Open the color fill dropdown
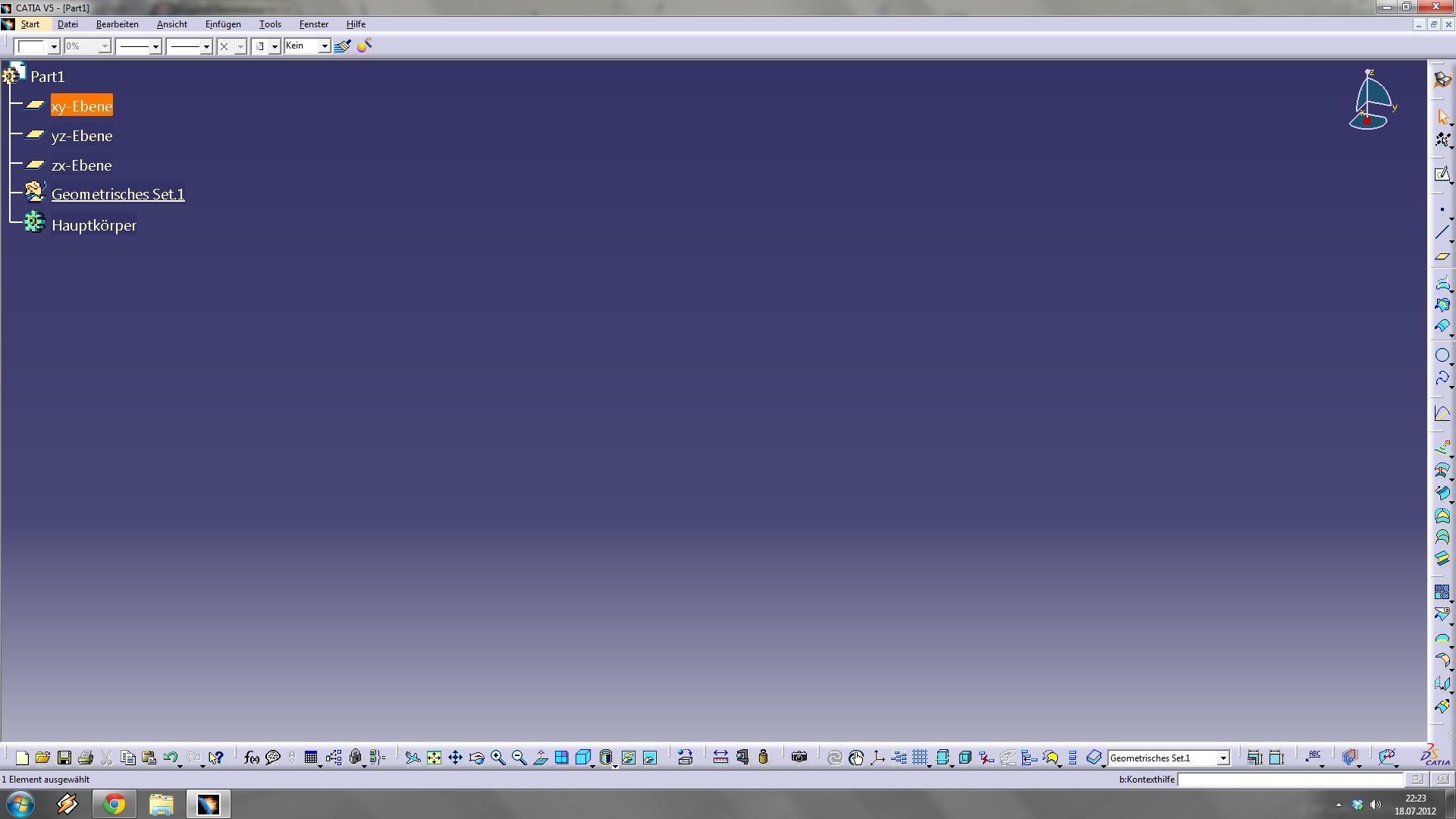 (x=54, y=47)
